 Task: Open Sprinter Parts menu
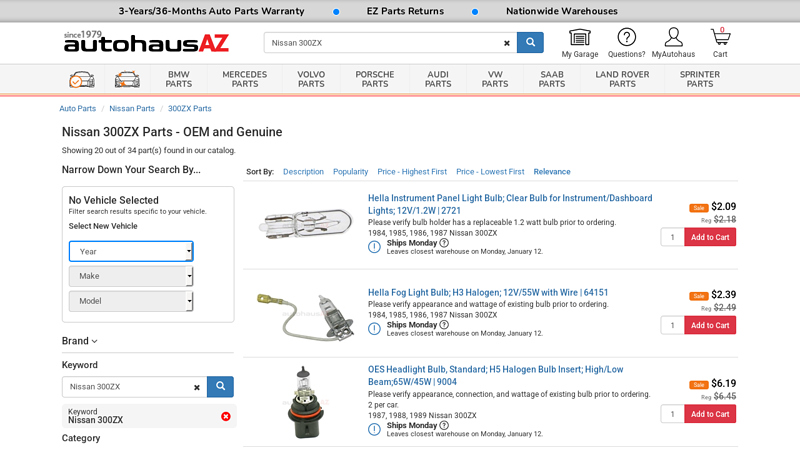point(700,79)
